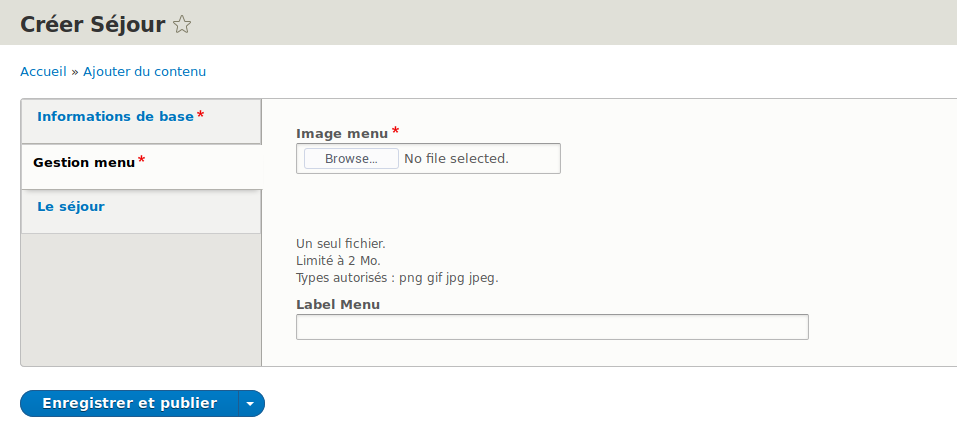Open the Le séjour tab

point(71,207)
